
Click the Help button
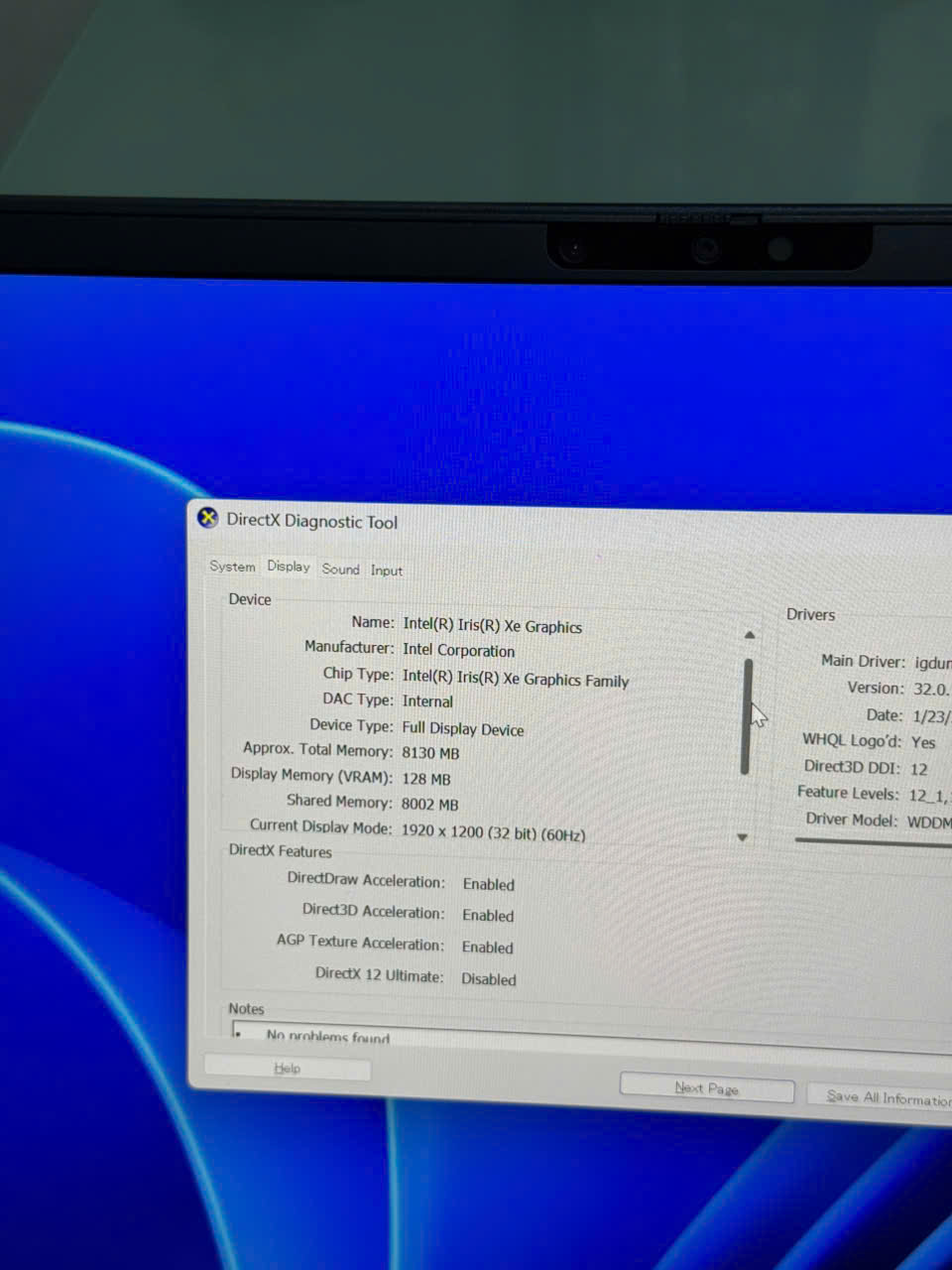(x=288, y=1069)
